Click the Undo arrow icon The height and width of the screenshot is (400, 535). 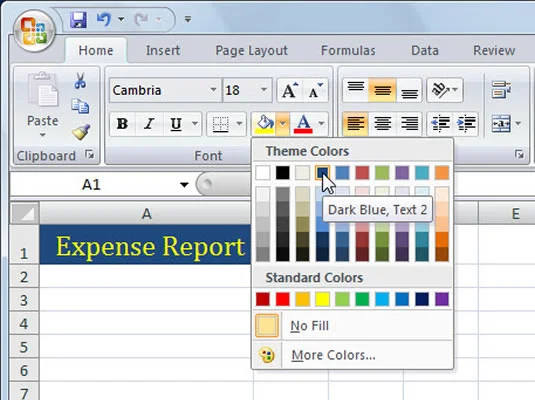pos(104,19)
